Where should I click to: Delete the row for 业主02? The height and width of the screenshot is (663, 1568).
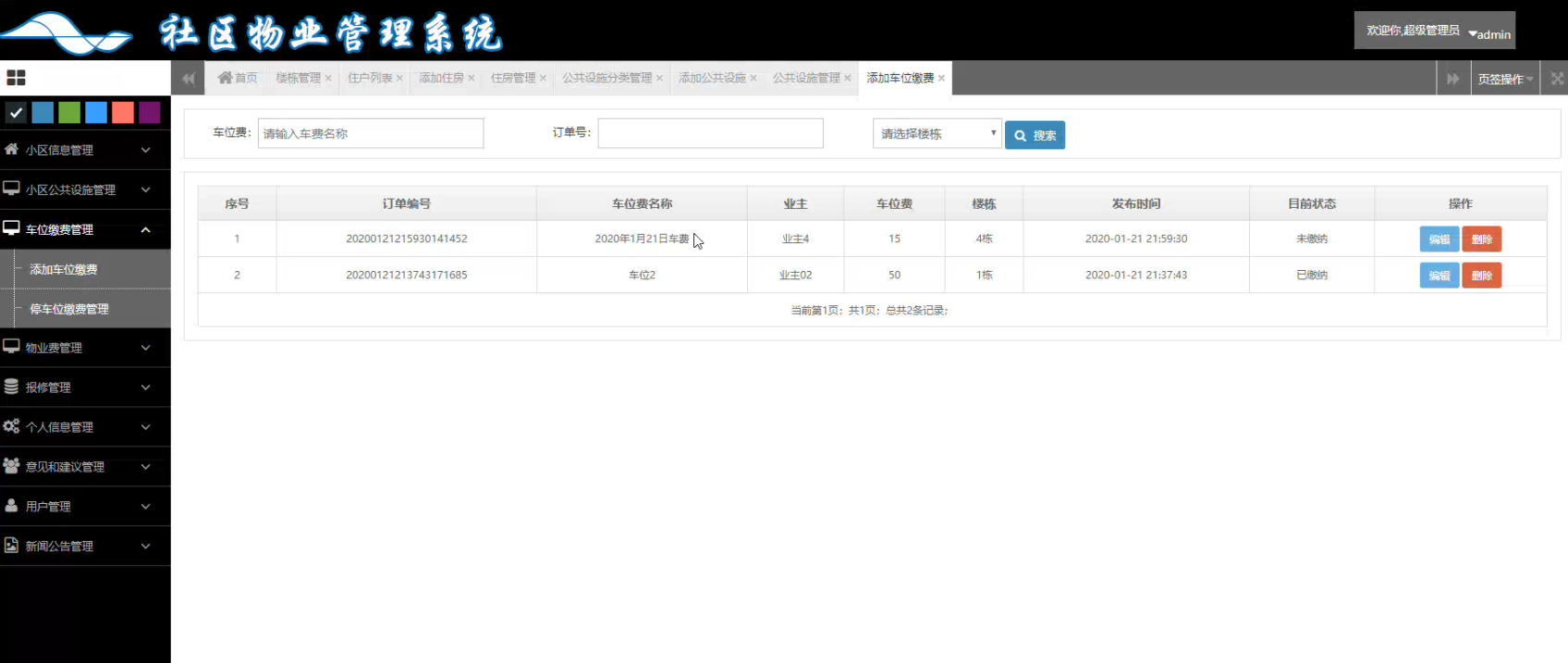[1482, 276]
